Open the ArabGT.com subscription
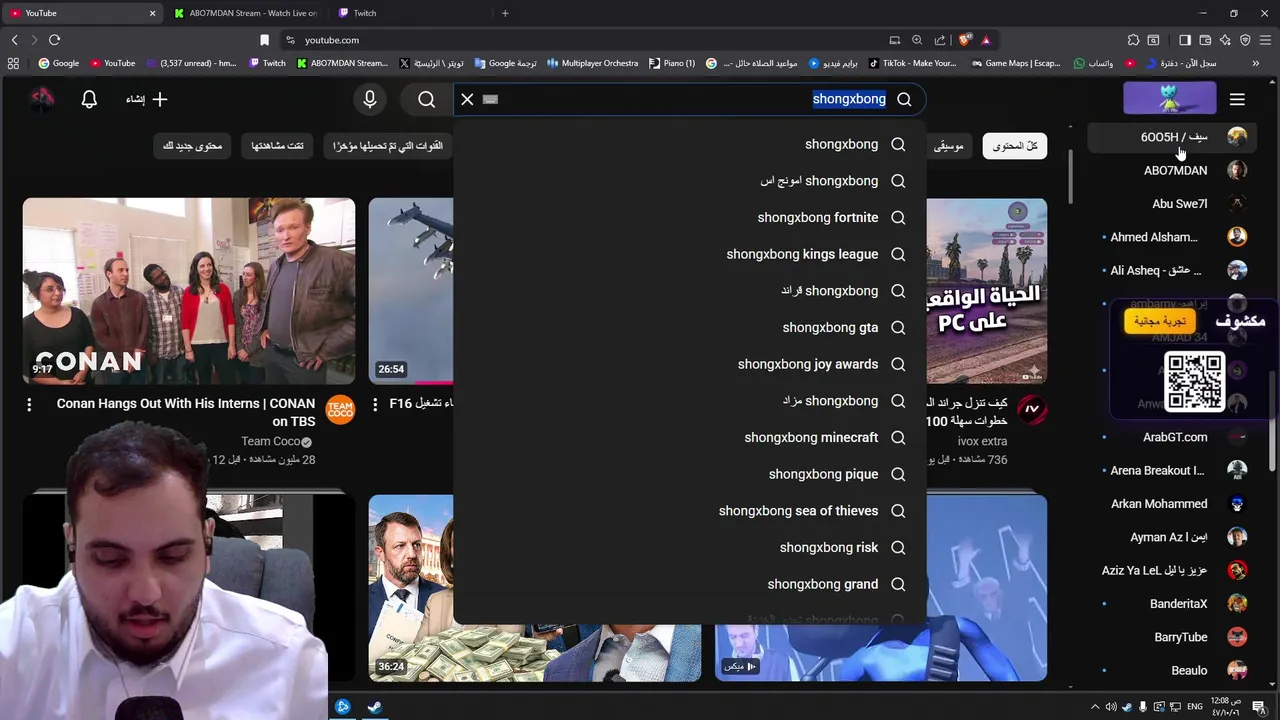This screenshot has height=720, width=1280. pyautogui.click(x=1170, y=437)
